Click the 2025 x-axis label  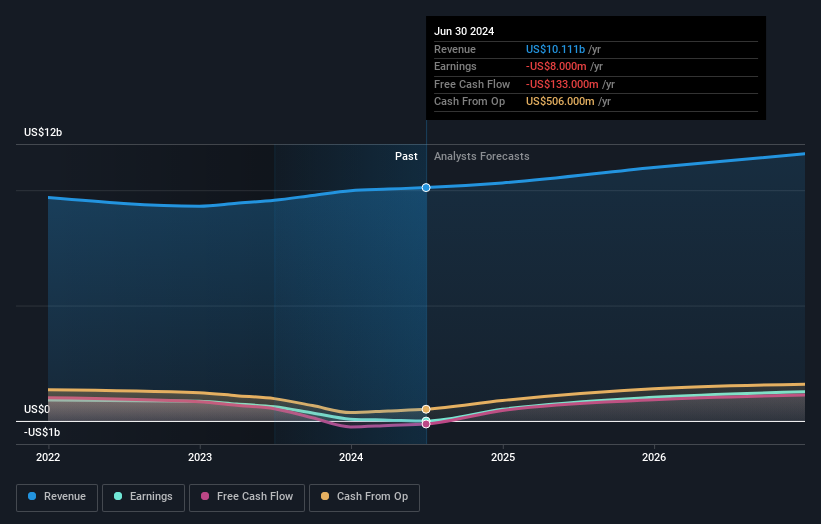(x=503, y=457)
